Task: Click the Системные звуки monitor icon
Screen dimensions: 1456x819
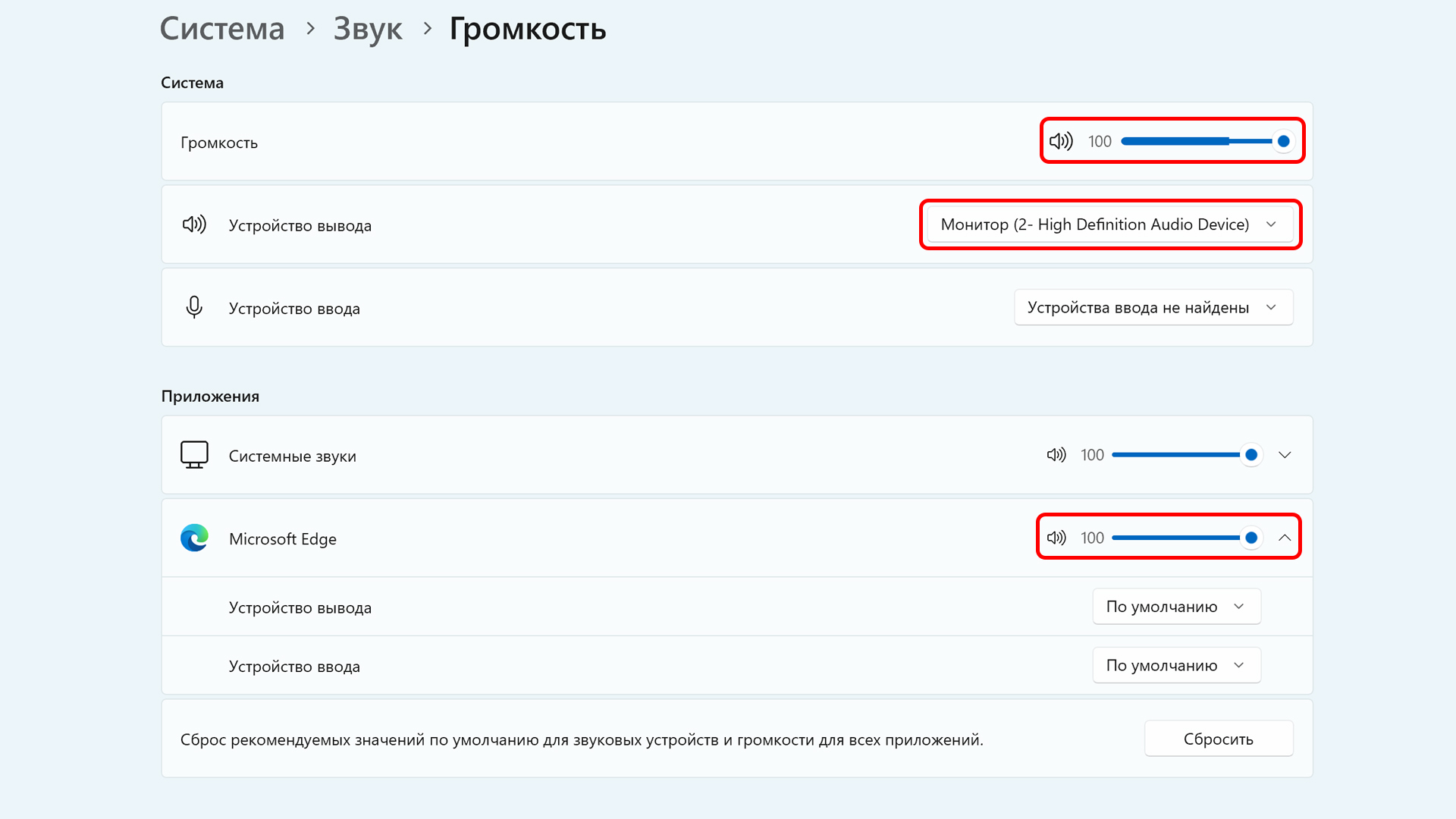Action: pyautogui.click(x=194, y=455)
